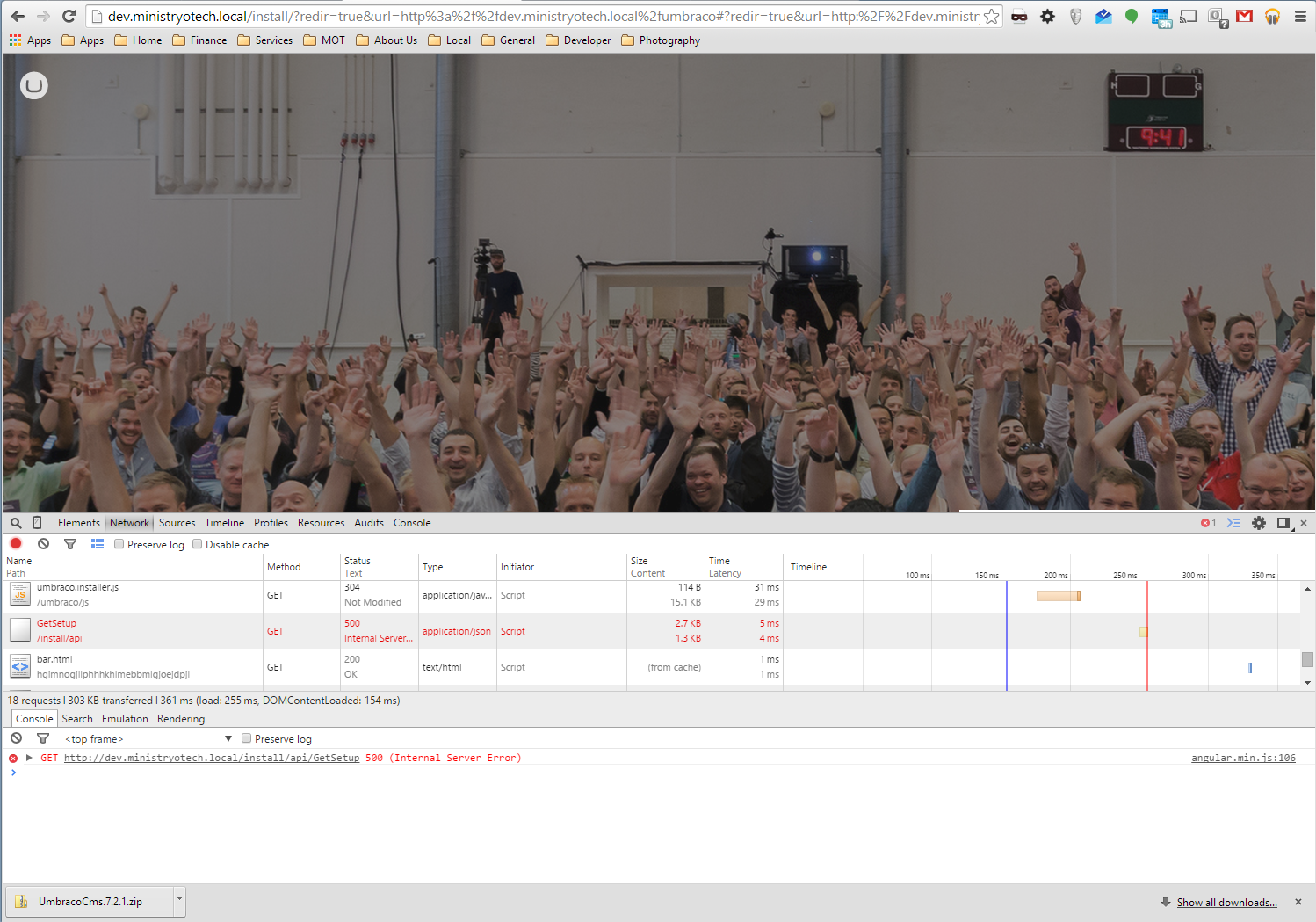Click the DevTools inspect element magnifier icon

[x=16, y=523]
